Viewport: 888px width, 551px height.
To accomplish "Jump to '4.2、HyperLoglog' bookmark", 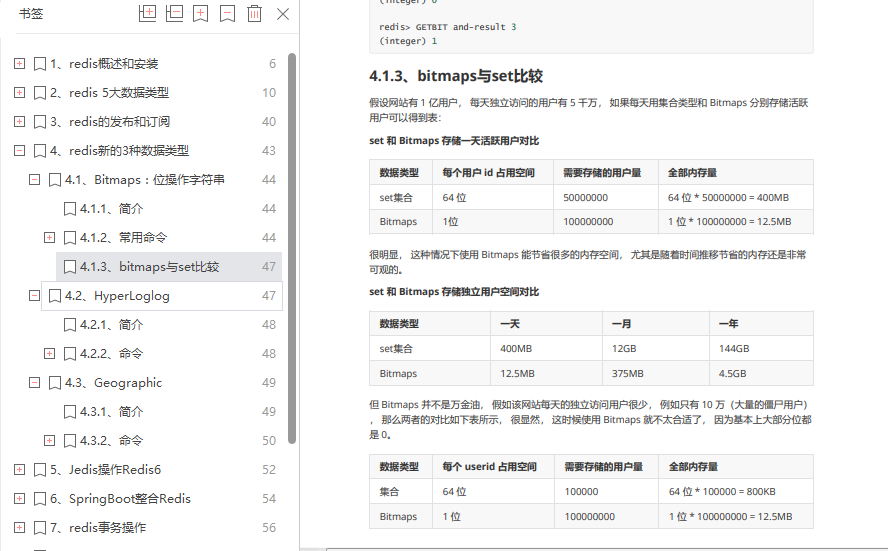I will tap(117, 296).
